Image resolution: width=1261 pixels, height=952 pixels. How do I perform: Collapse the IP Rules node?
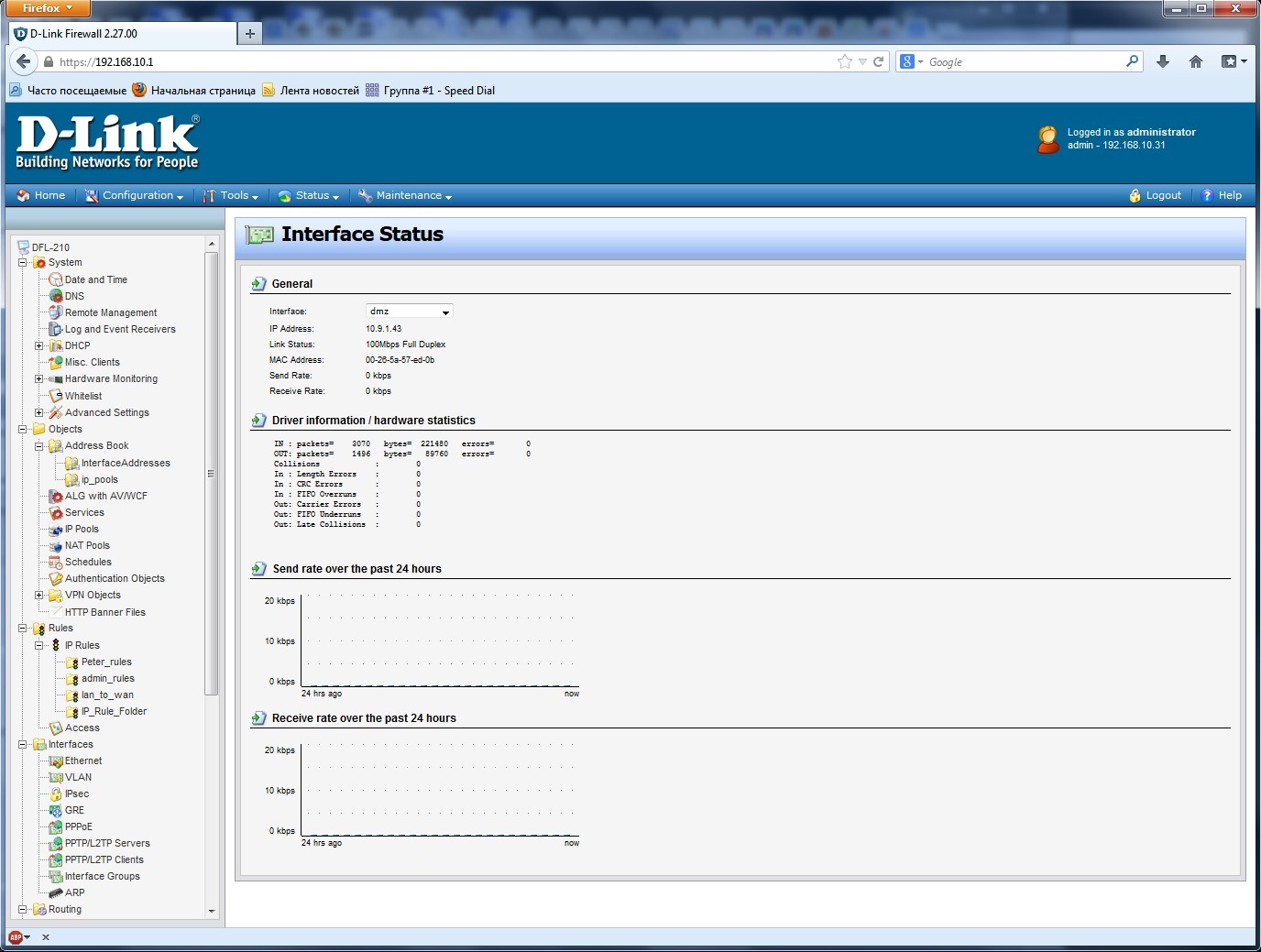(x=39, y=645)
